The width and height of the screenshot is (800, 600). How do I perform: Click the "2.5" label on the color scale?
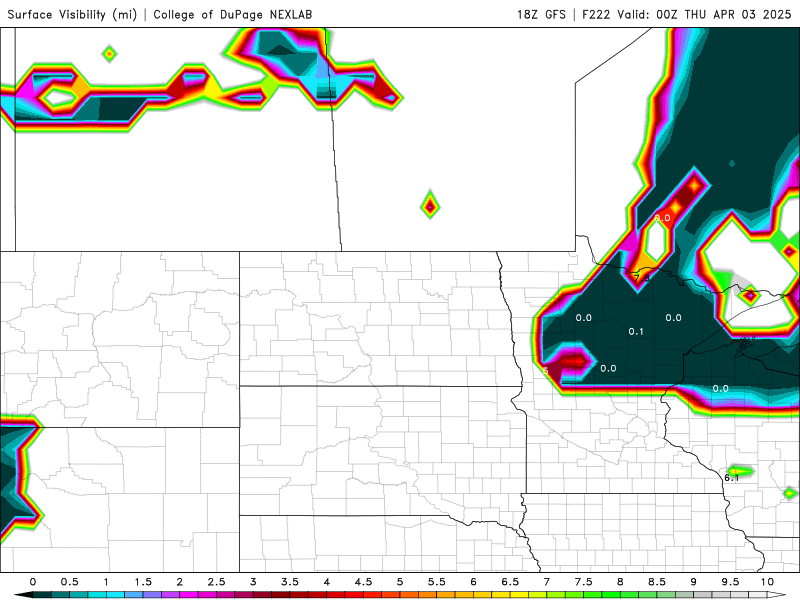point(216,582)
